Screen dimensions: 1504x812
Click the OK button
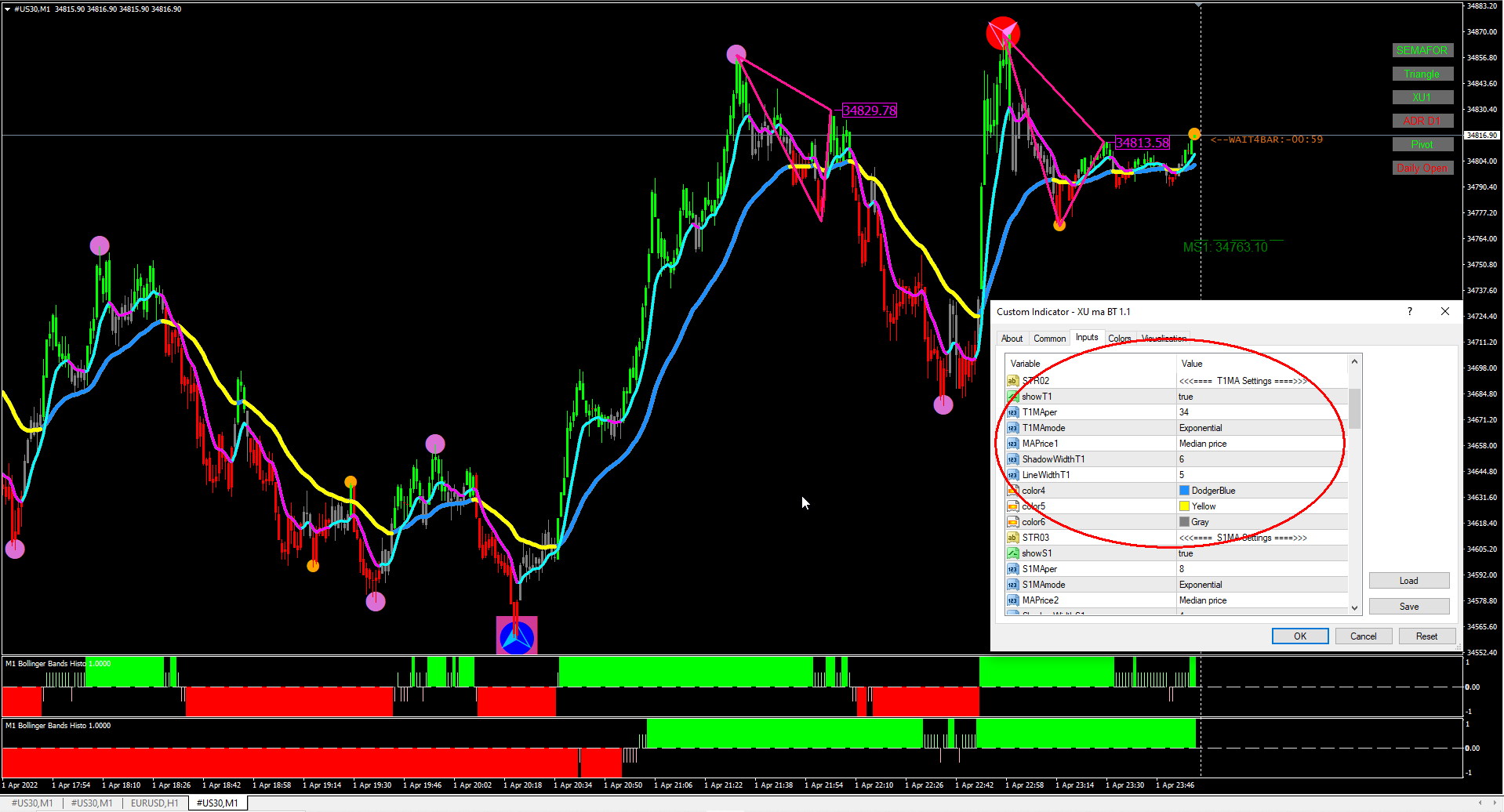(x=1299, y=636)
